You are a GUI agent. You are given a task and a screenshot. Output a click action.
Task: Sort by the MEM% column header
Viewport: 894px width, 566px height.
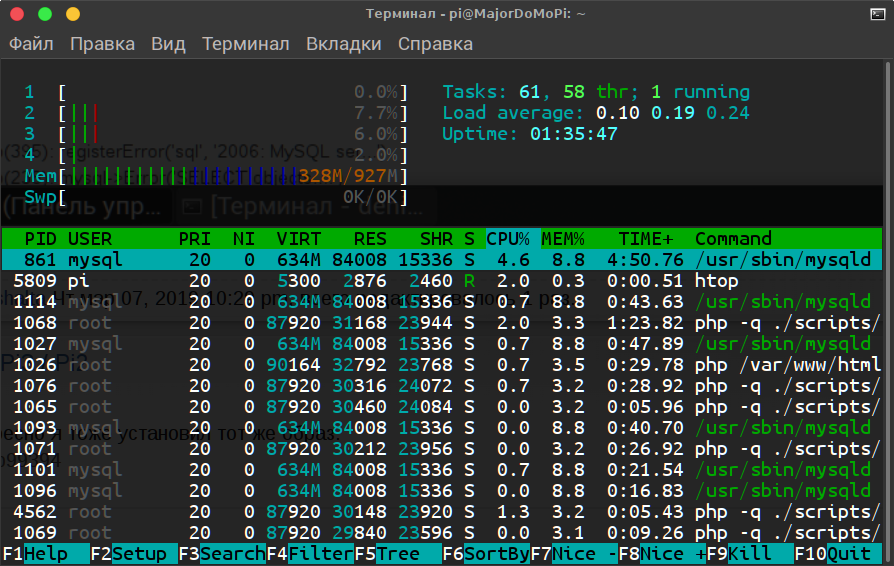(563, 239)
